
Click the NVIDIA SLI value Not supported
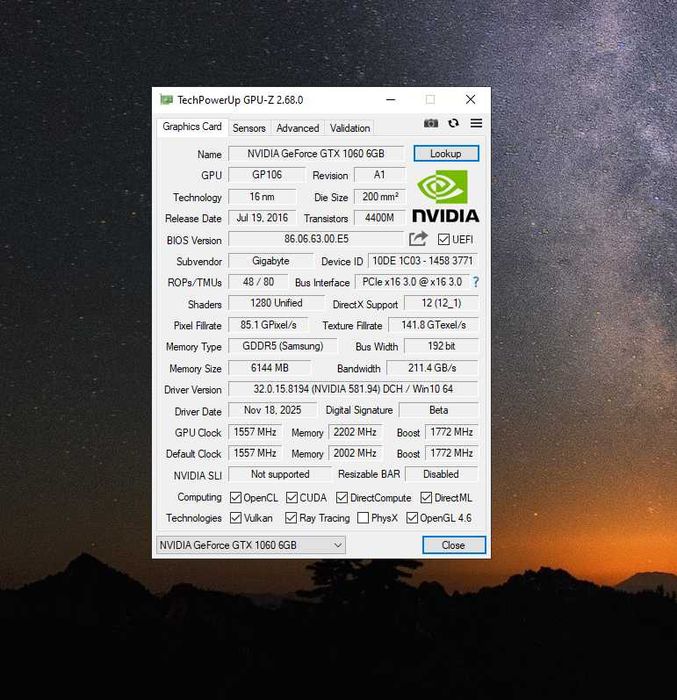pos(280,474)
